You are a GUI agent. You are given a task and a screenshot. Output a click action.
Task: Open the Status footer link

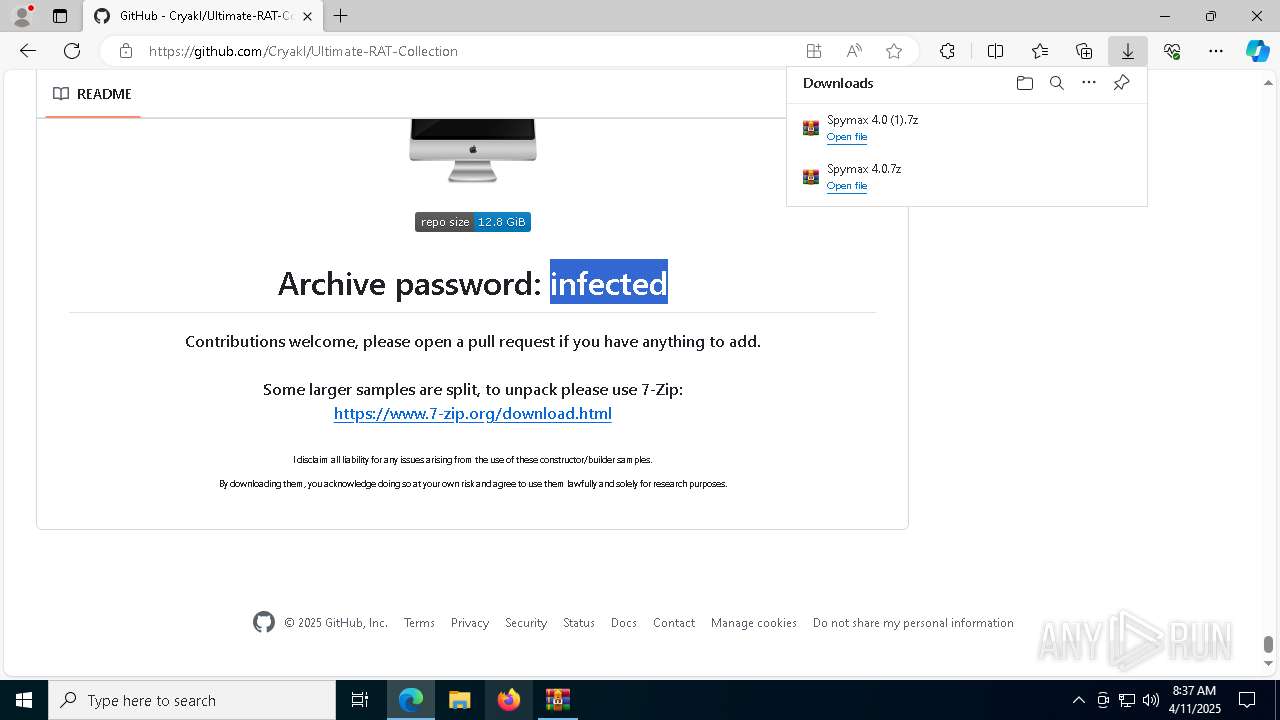[579, 622]
